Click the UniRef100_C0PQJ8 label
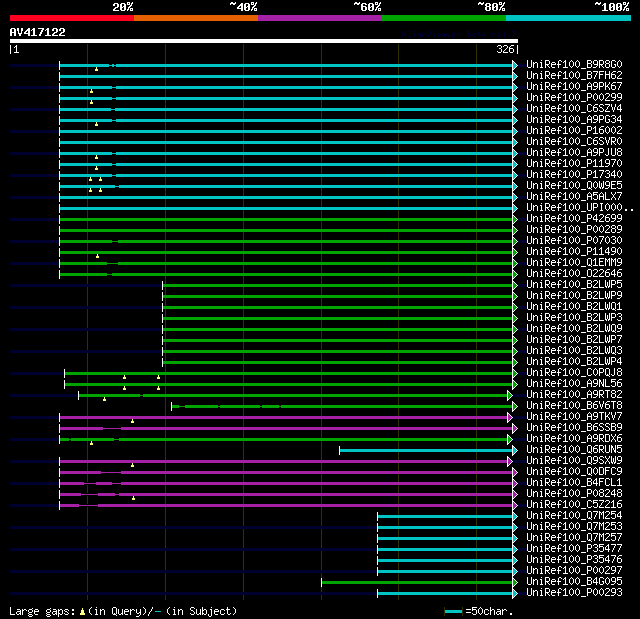The image size is (640, 619). (x=574, y=373)
